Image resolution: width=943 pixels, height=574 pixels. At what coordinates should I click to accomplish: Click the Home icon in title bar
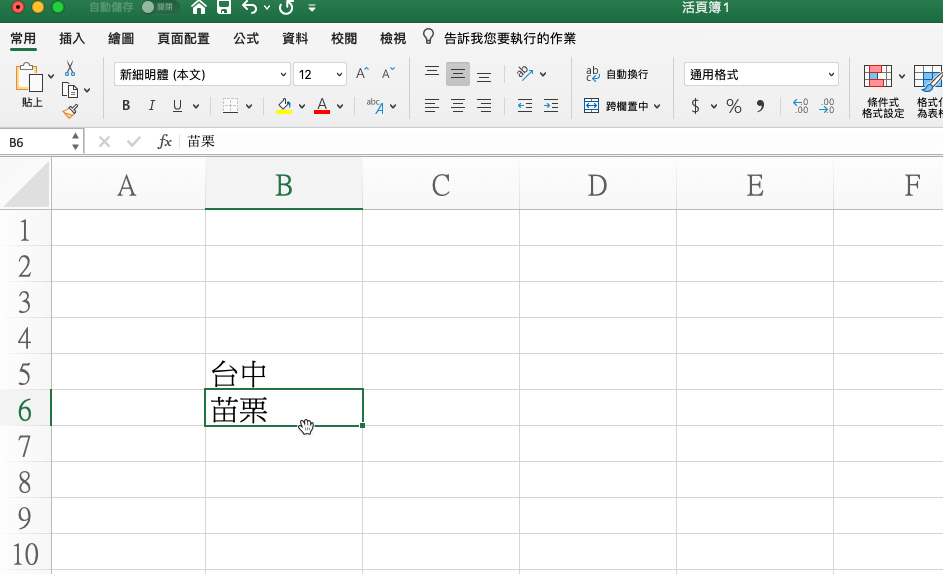(x=198, y=7)
